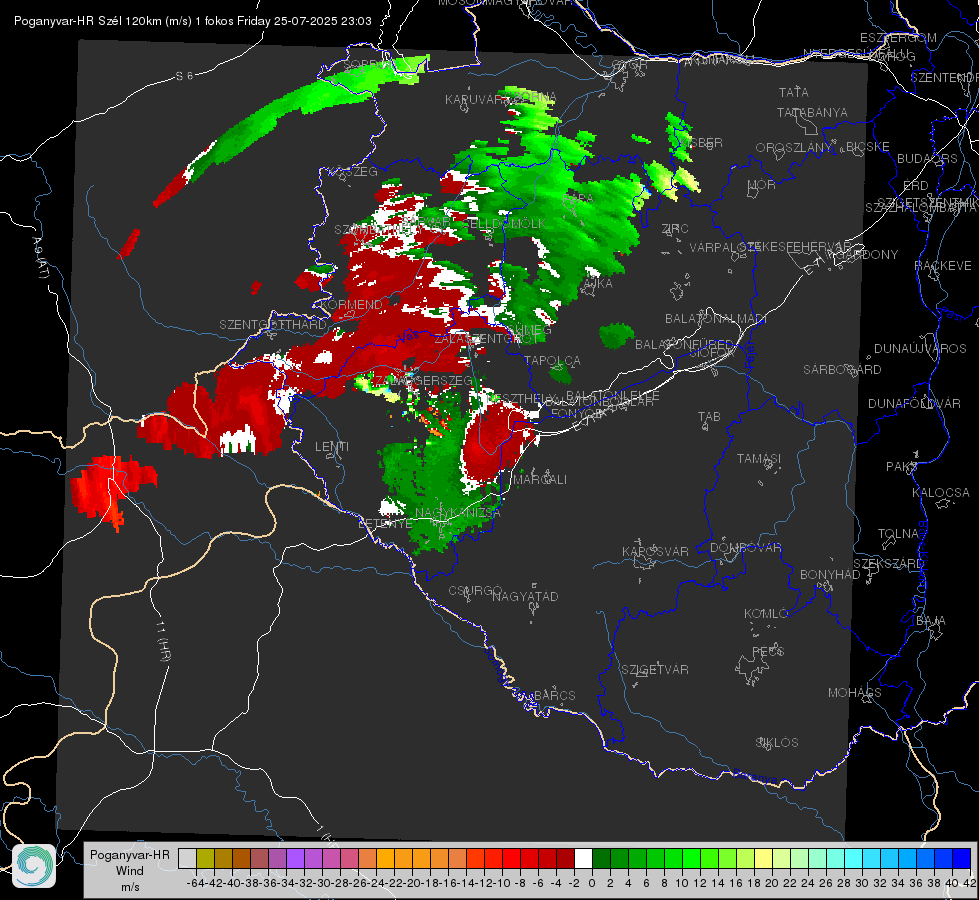Select the SZEKSZARD label
The width and height of the screenshot is (979, 900).
click(x=888, y=564)
